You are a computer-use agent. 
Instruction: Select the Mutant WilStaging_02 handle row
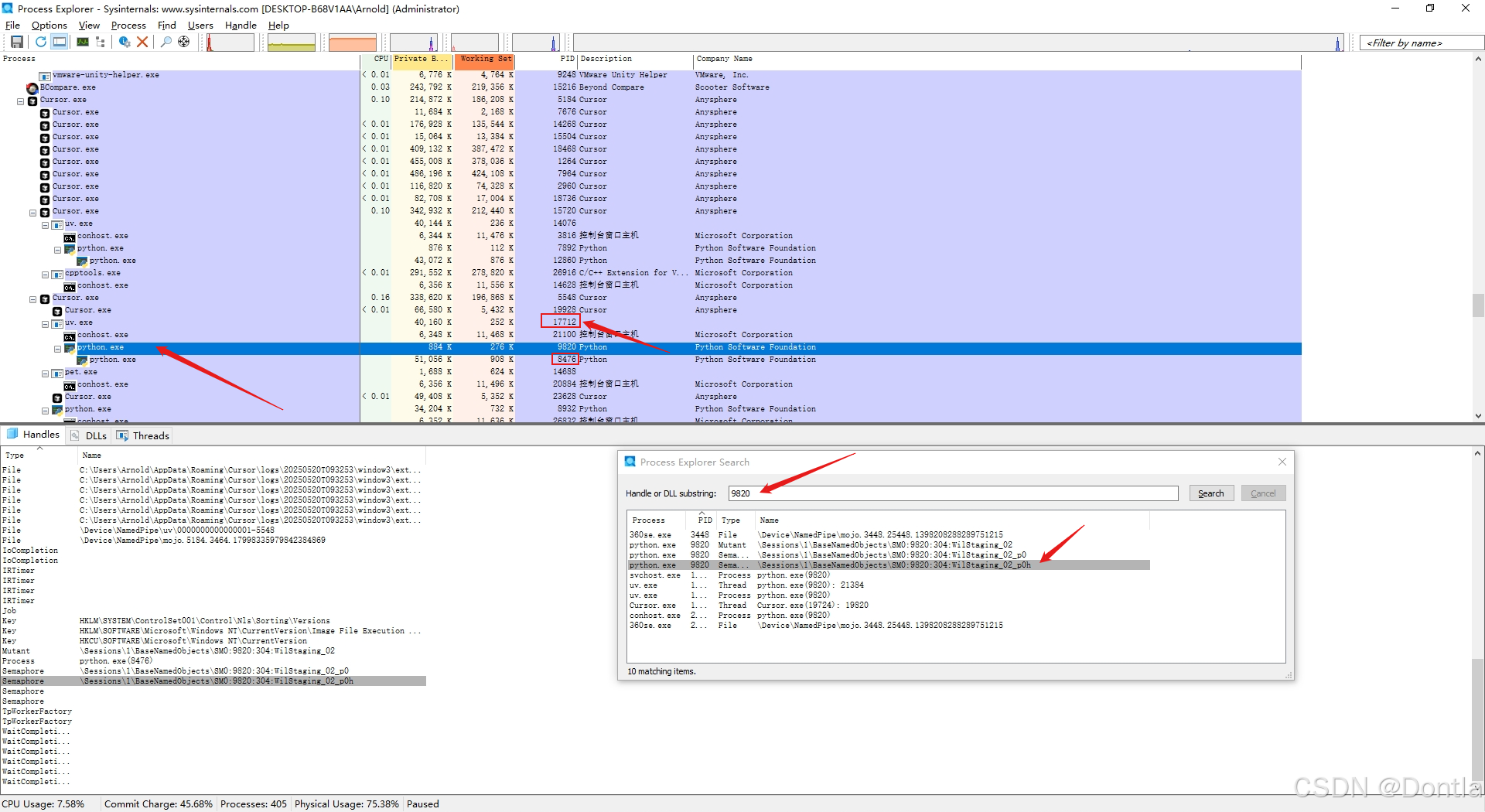(x=213, y=651)
